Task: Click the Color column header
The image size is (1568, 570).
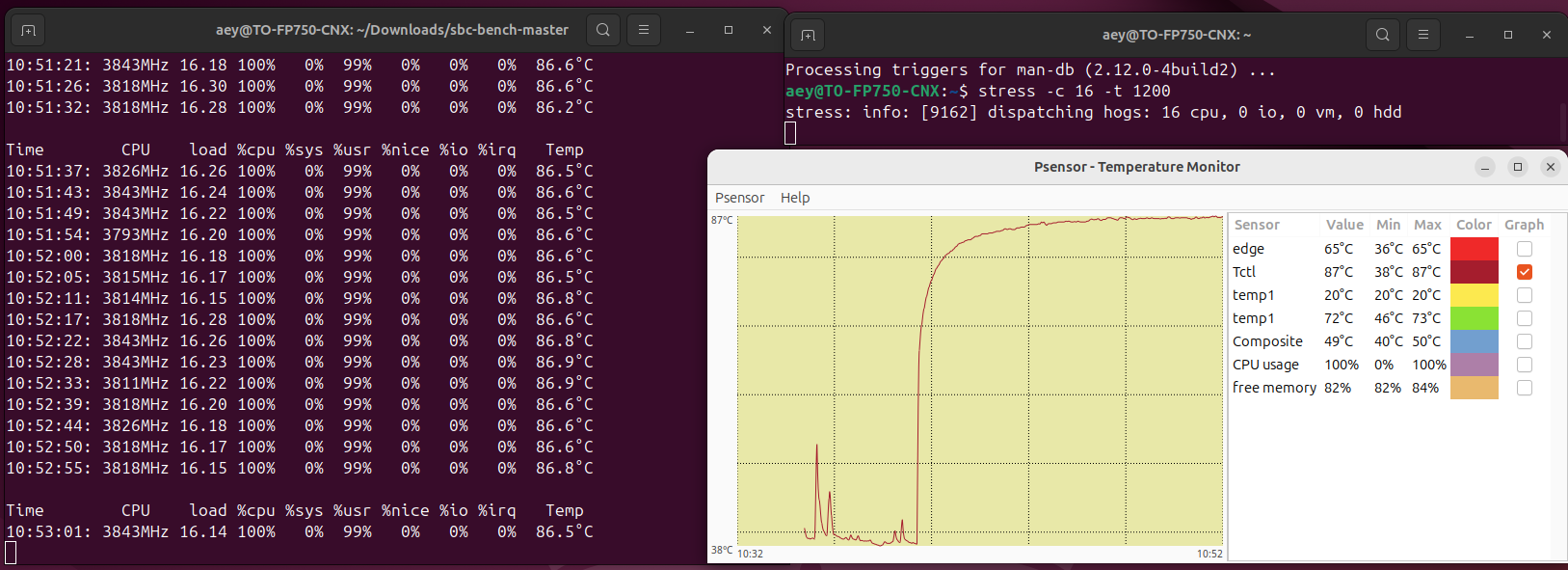Action: coord(1474,225)
